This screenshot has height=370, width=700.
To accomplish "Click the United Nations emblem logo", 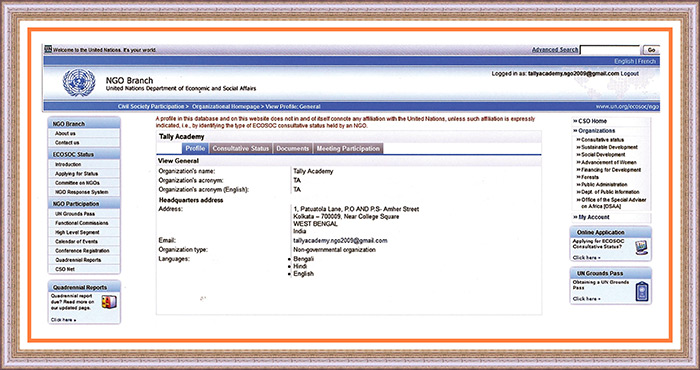I will [79, 83].
